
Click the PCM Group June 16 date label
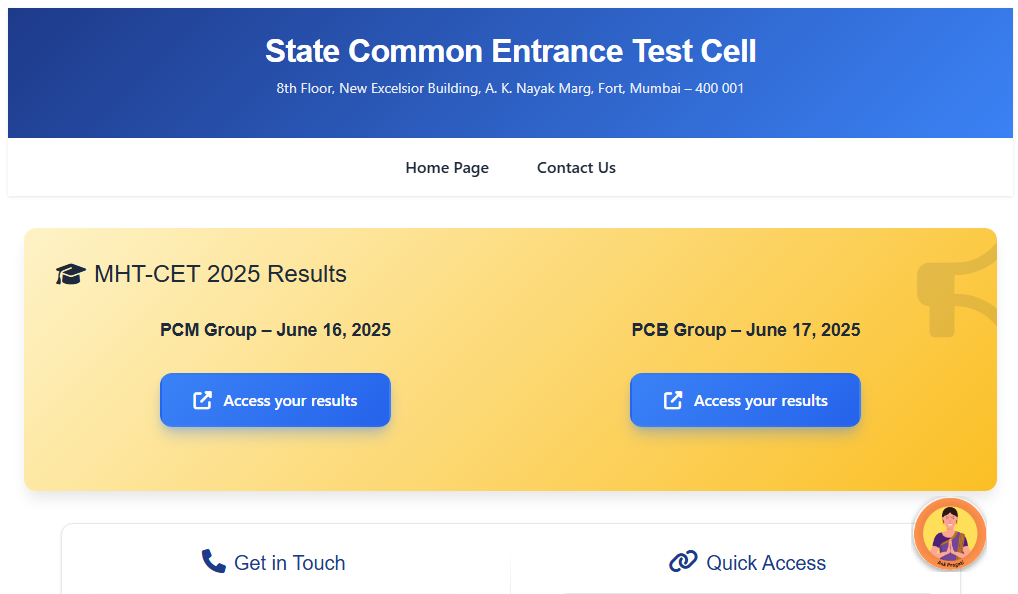(x=276, y=330)
